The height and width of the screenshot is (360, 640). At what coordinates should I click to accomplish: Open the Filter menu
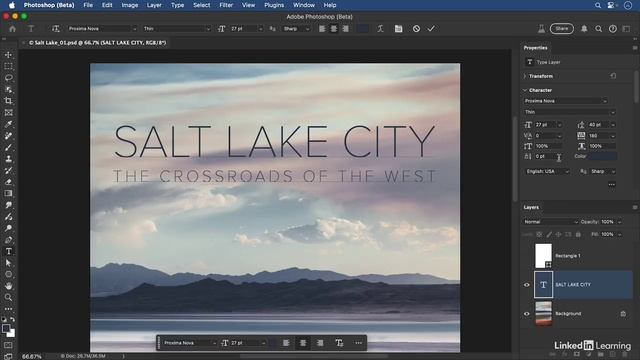(226, 5)
